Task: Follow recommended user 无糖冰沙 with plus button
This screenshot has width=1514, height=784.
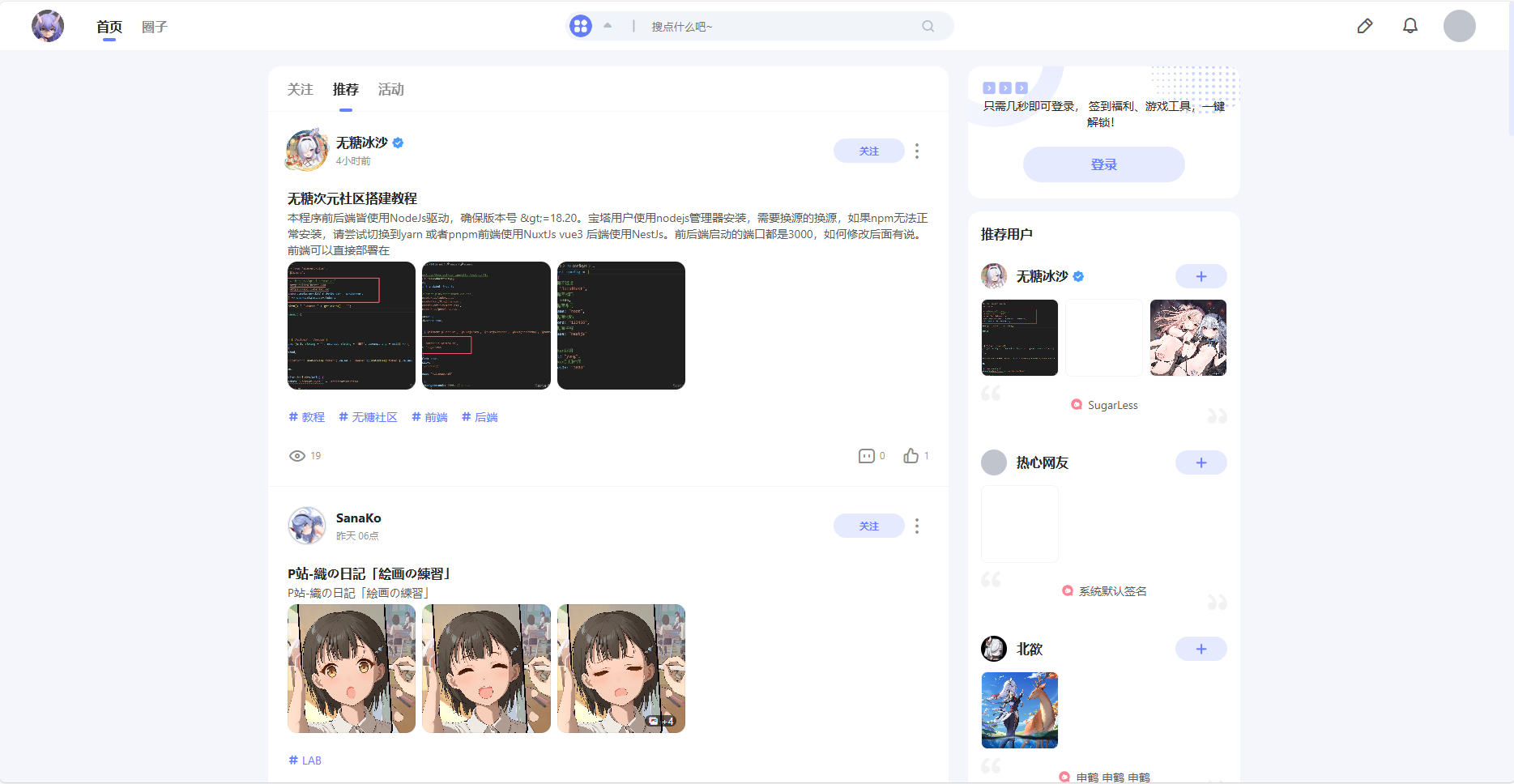Action: coord(1201,276)
